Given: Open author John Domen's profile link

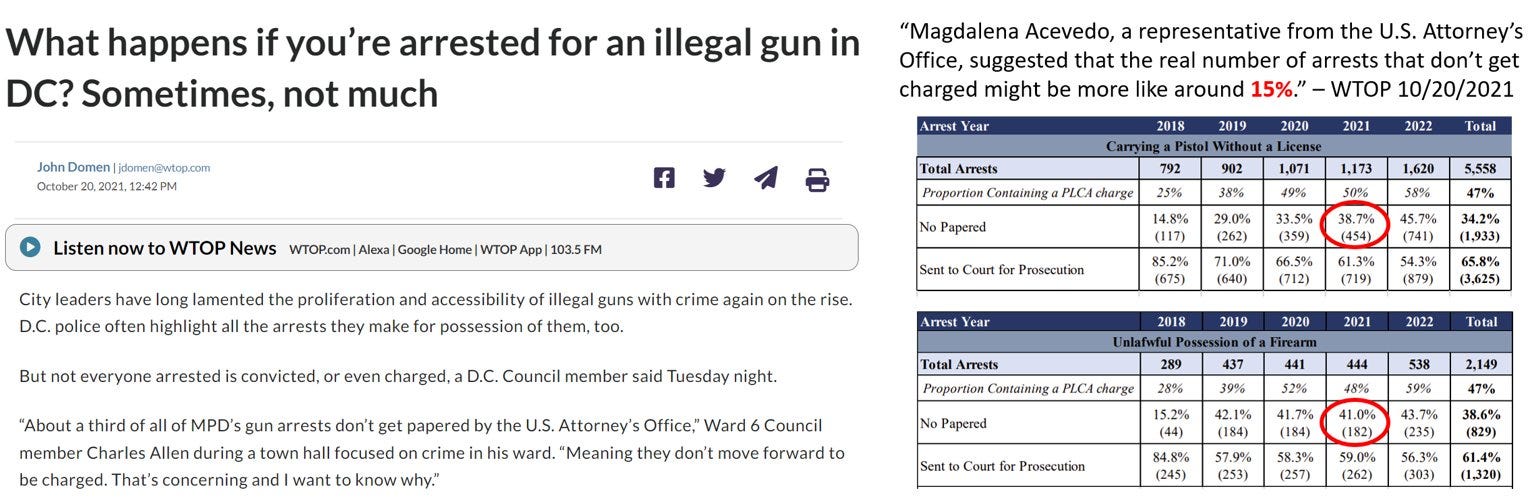Looking at the screenshot, I should click(73, 167).
